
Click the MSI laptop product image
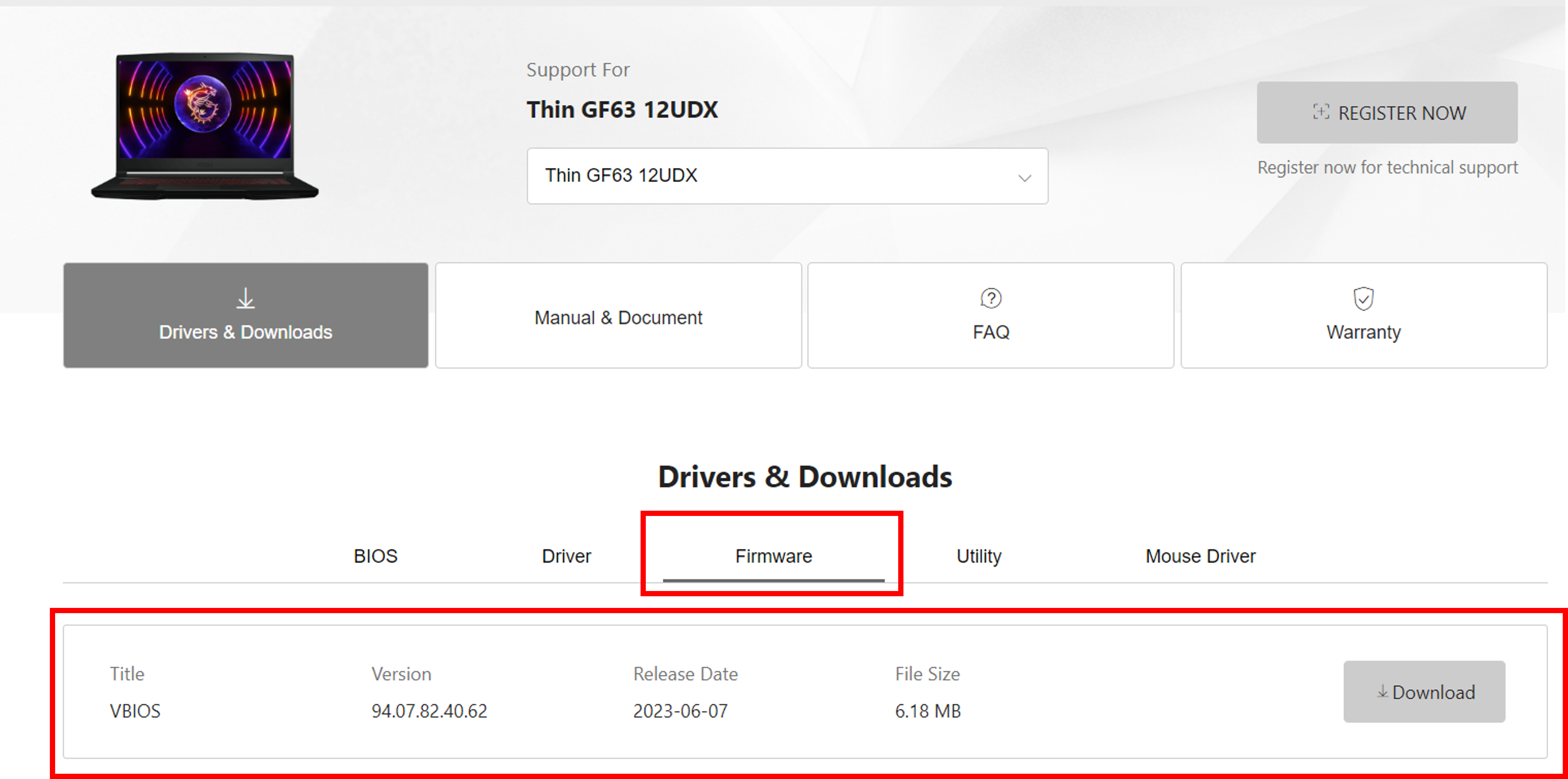pyautogui.click(x=204, y=127)
